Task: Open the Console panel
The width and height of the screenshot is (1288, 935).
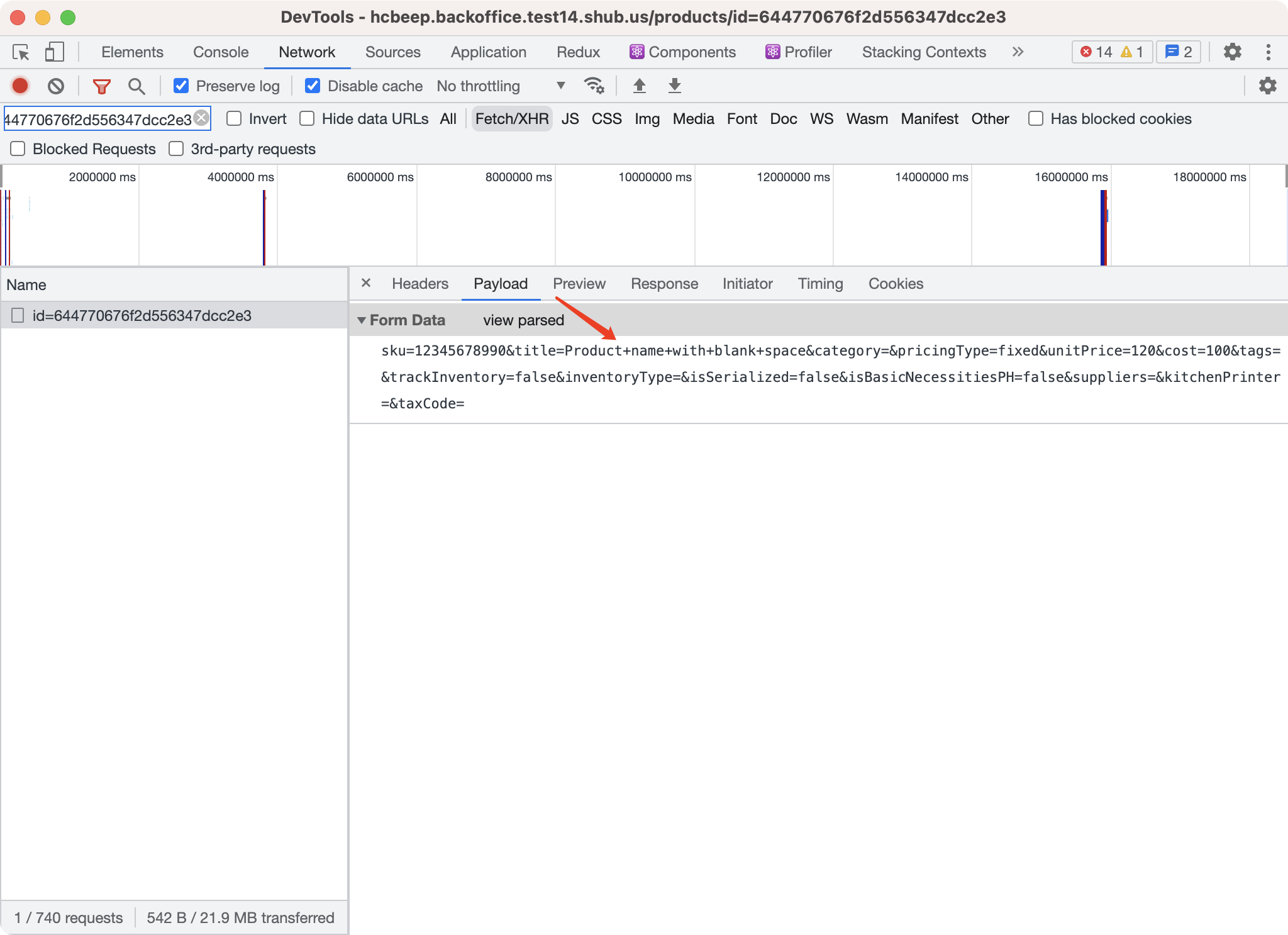Action: click(219, 52)
